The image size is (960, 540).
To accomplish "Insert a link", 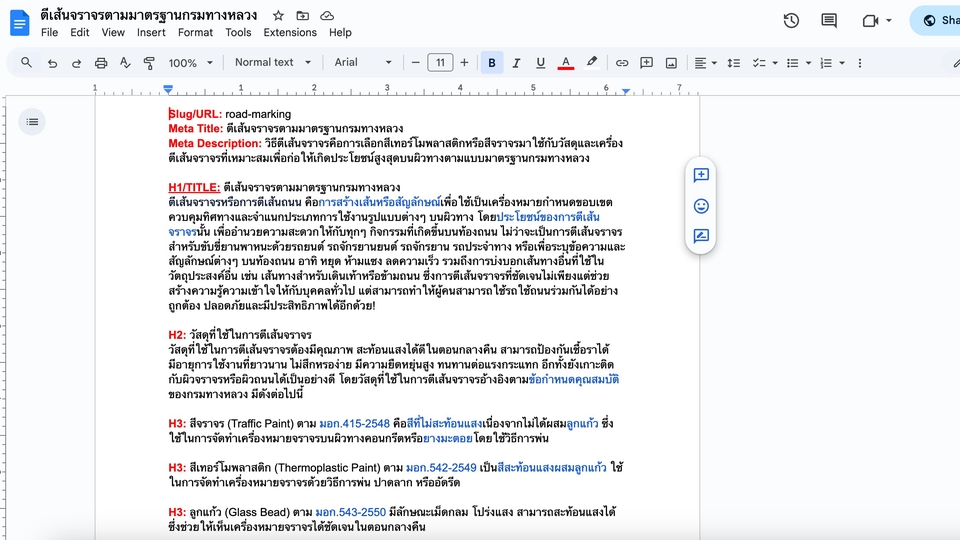I will click(x=621, y=62).
